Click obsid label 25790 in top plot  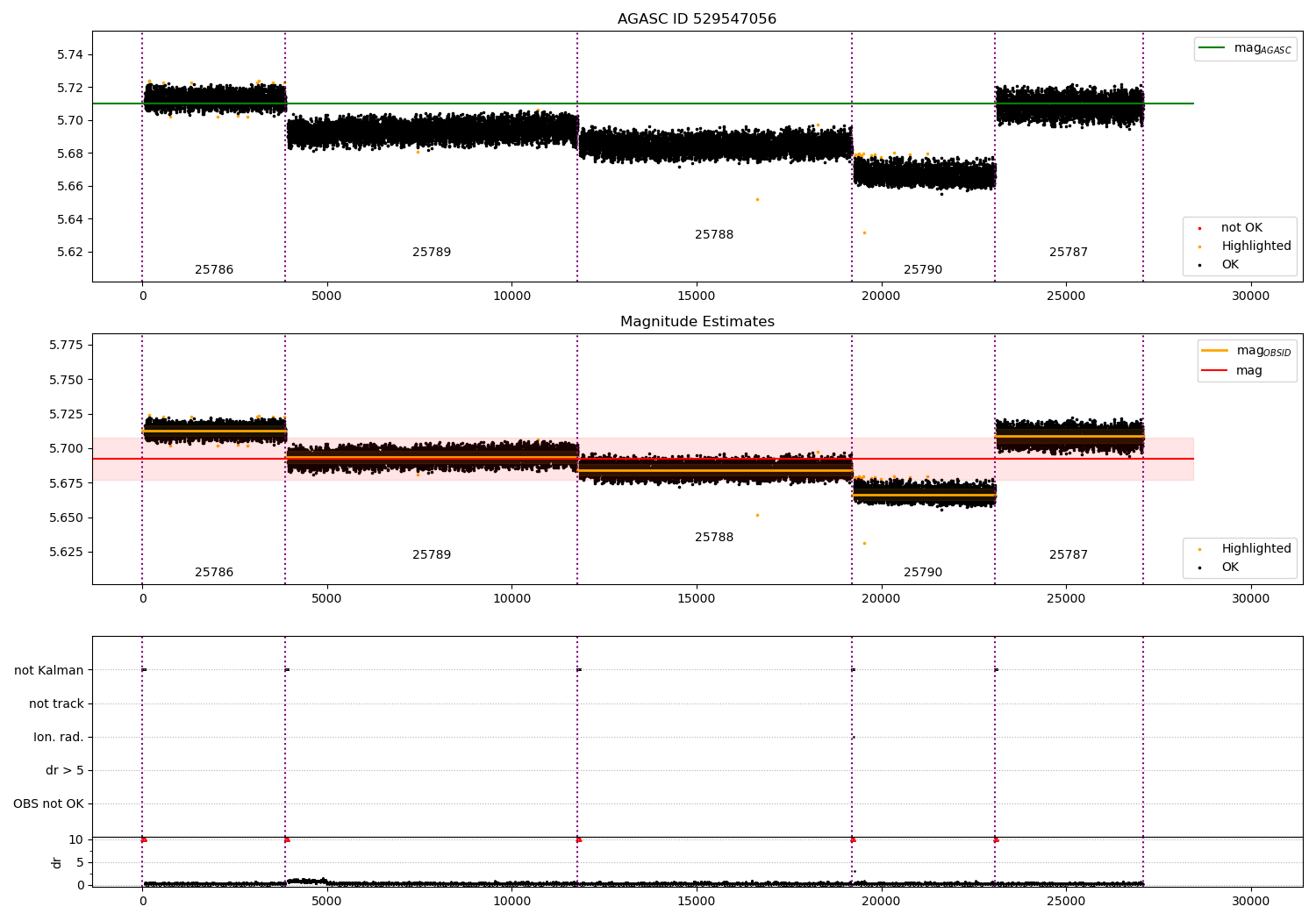923,269
